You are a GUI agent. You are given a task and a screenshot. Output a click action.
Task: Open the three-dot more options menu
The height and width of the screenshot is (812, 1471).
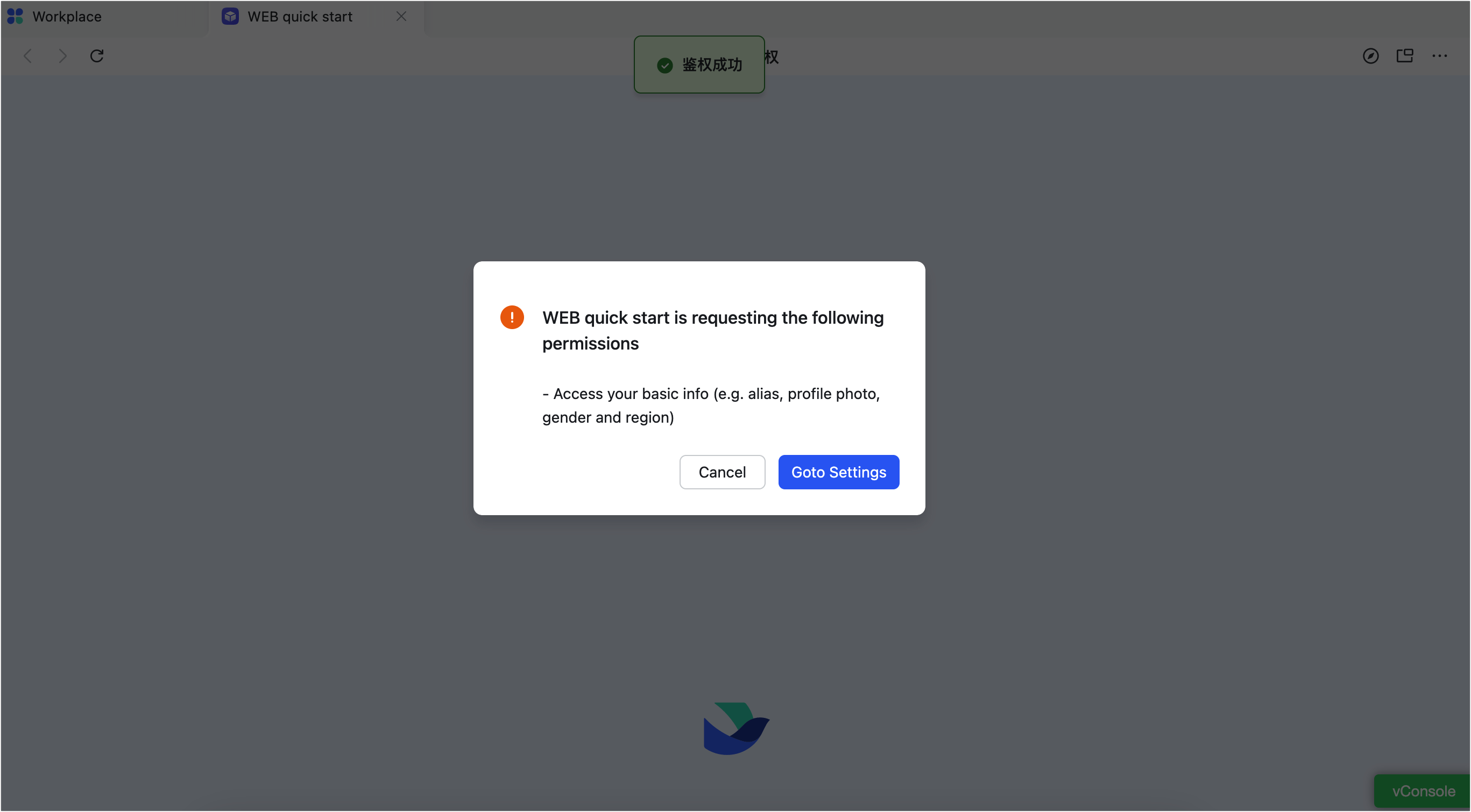(1439, 56)
